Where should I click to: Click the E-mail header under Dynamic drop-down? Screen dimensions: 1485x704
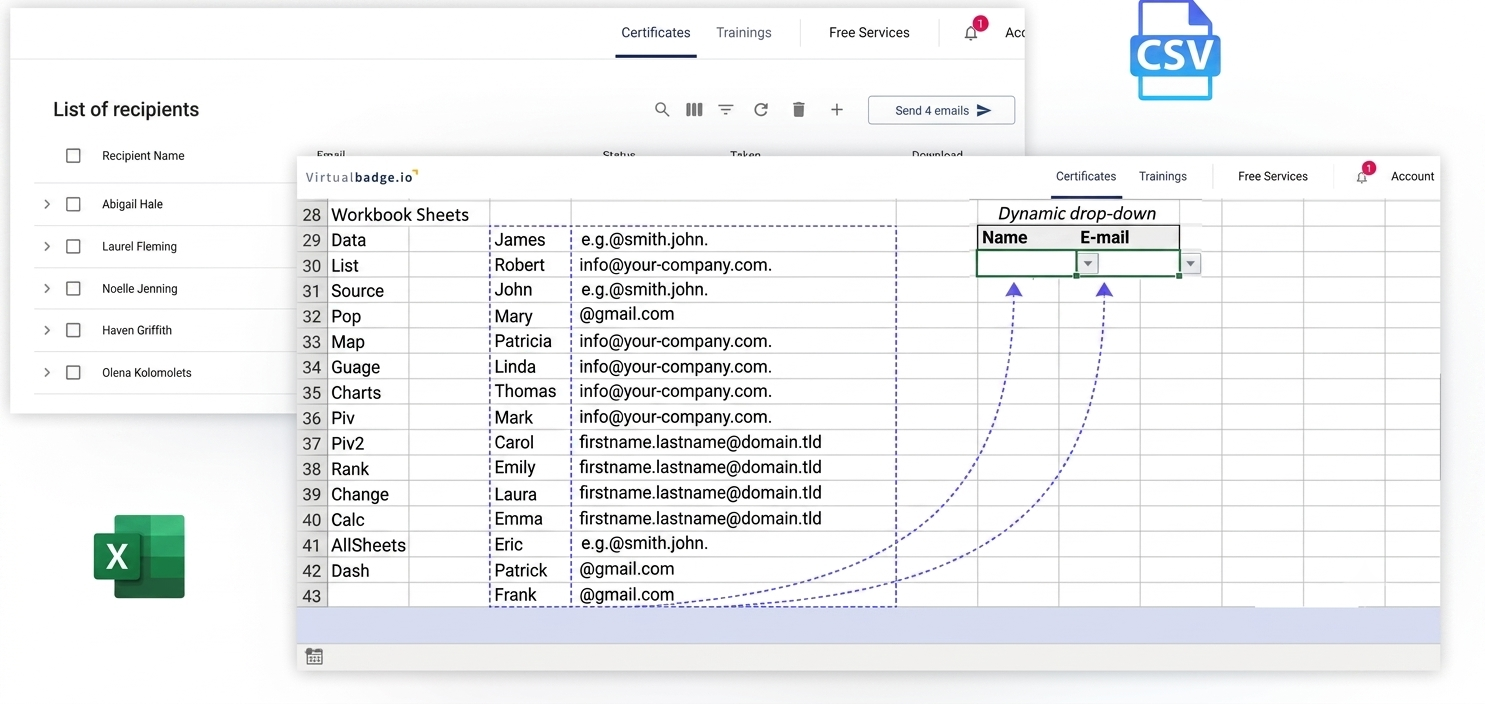coord(1105,238)
